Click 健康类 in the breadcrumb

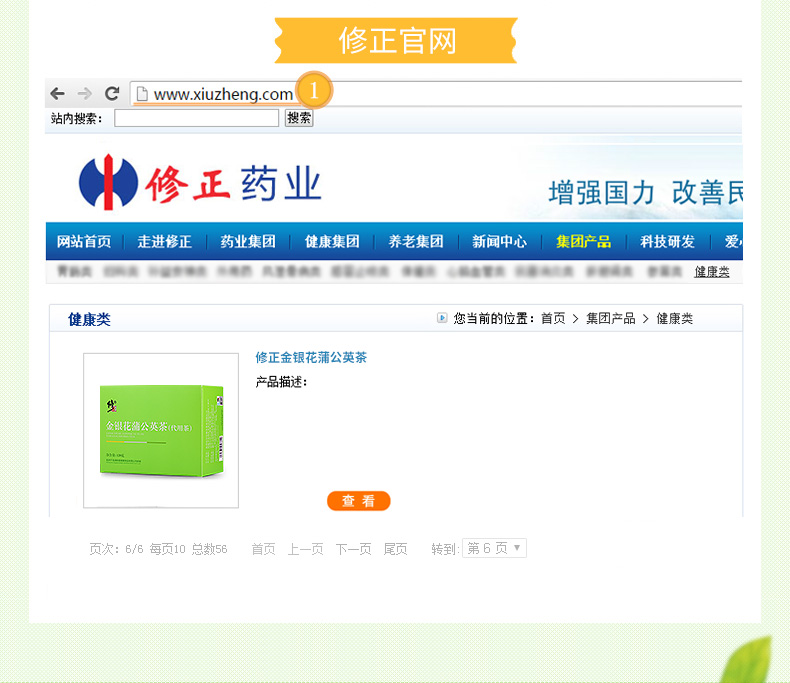[x=674, y=318]
